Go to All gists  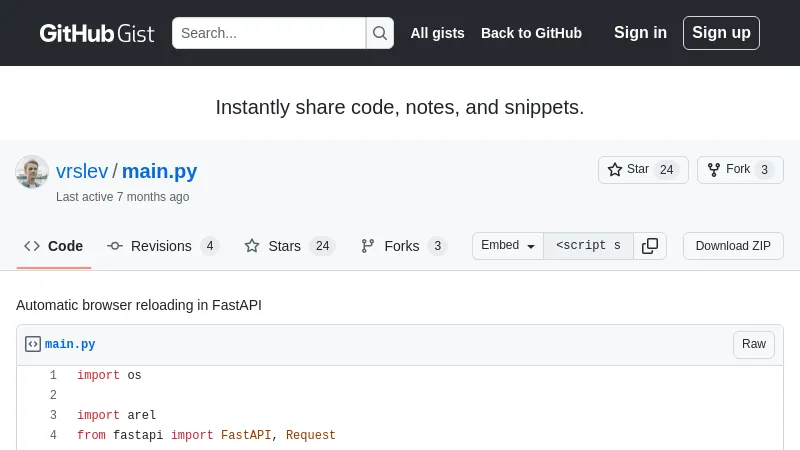click(437, 33)
